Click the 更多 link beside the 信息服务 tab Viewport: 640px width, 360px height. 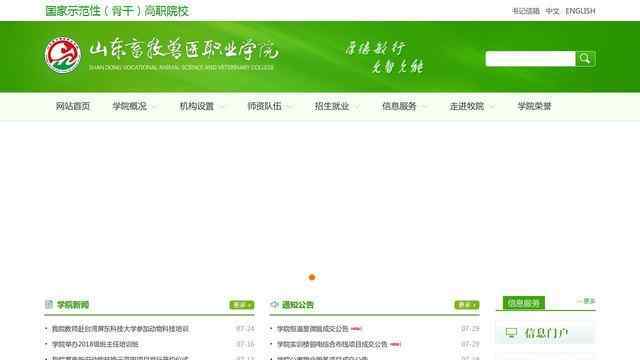pos(587,301)
